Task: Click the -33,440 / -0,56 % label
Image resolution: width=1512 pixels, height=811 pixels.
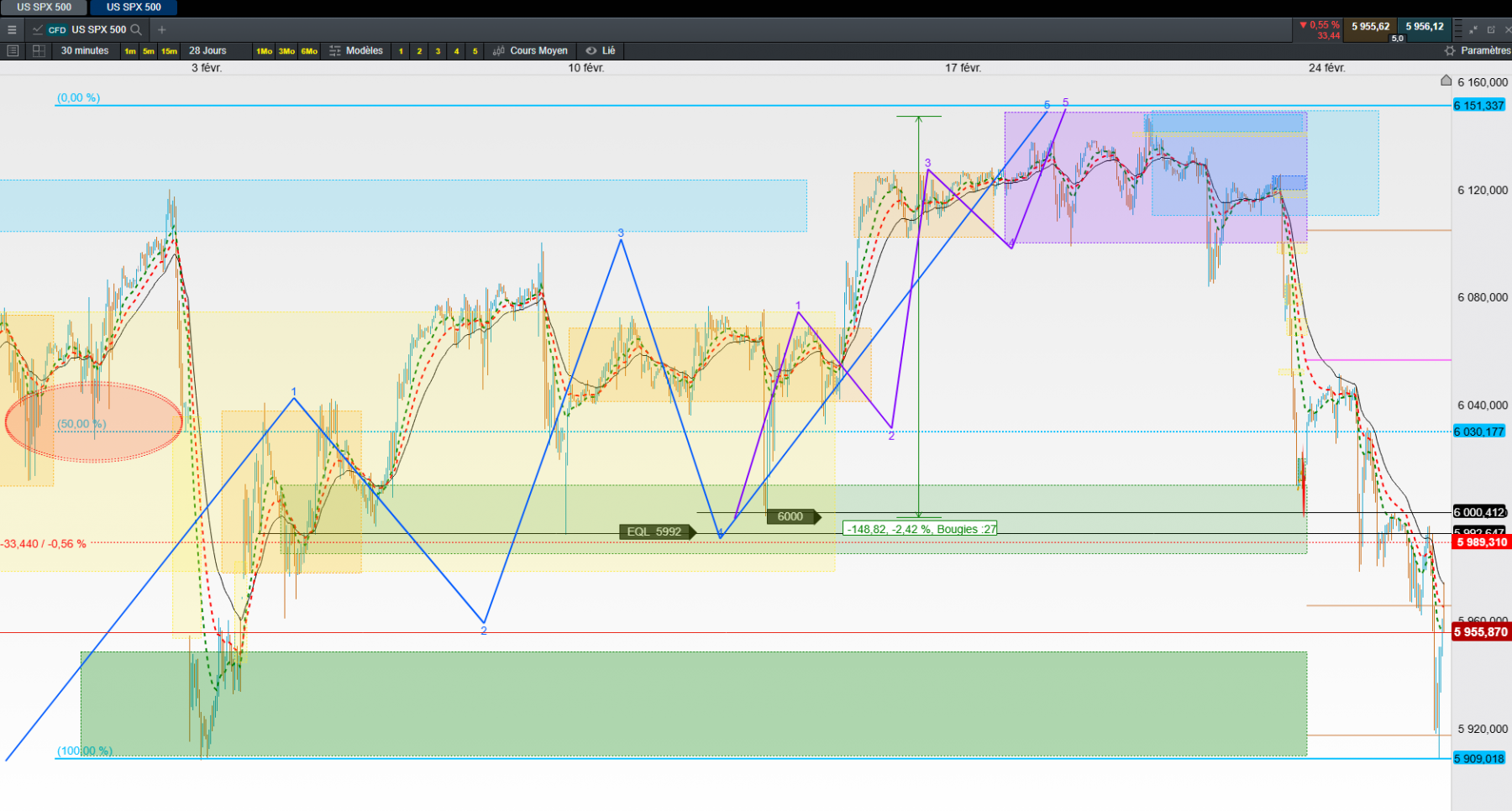Action: tap(44, 544)
